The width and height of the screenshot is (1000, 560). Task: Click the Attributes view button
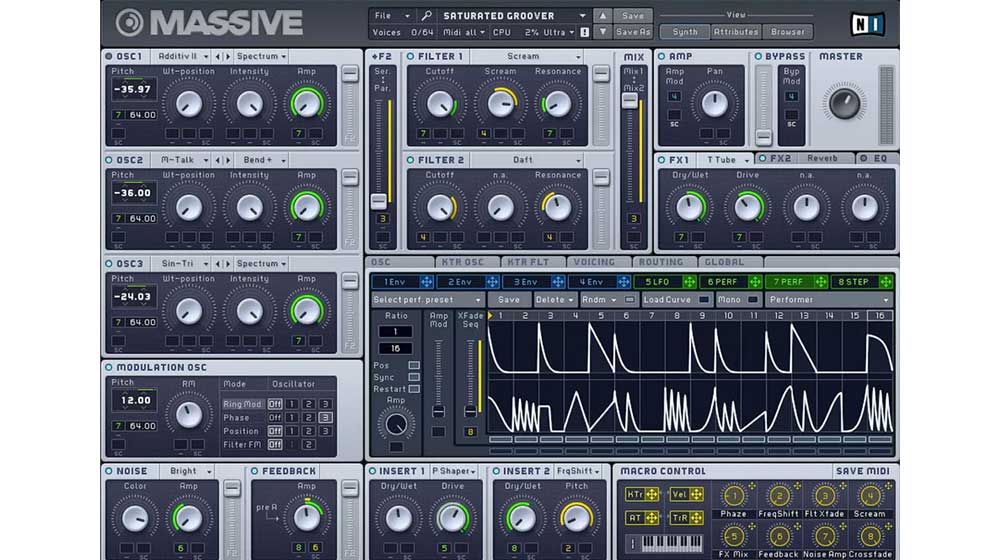pyautogui.click(x=735, y=31)
